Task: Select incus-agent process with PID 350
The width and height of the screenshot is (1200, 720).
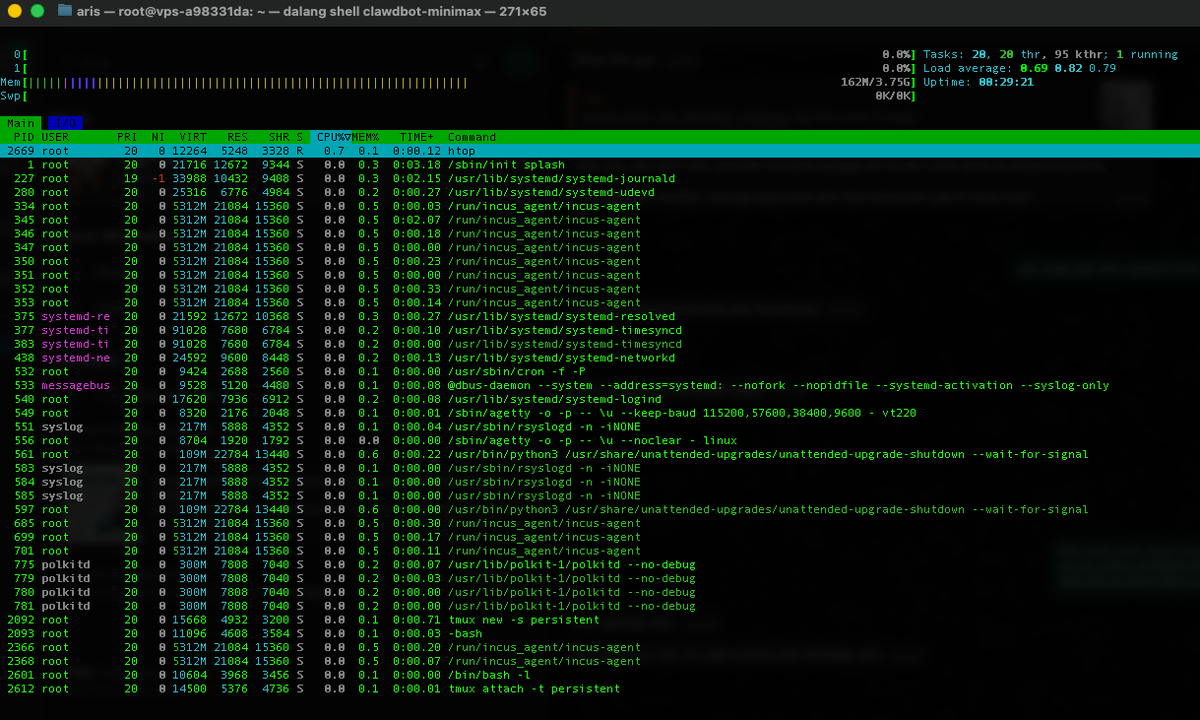Action: pos(600,261)
